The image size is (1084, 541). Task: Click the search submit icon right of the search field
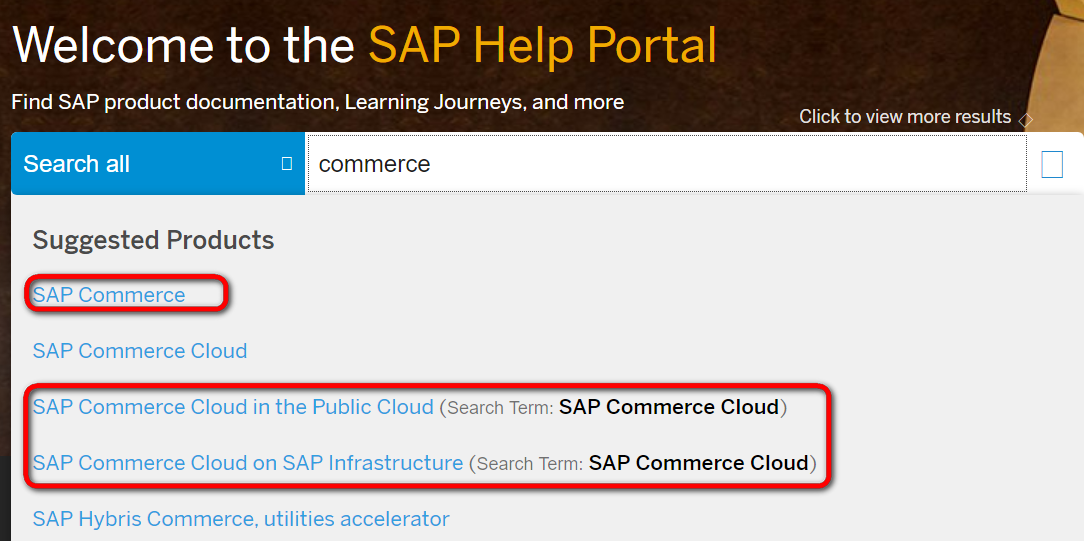click(1052, 164)
